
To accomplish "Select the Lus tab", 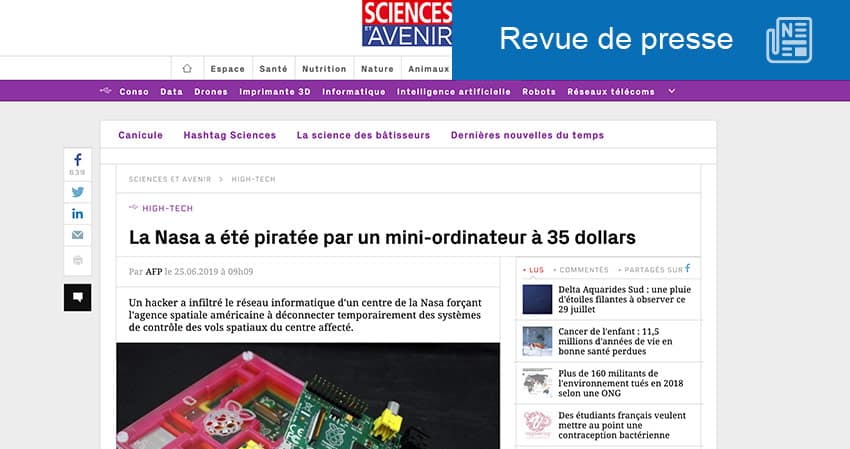I will point(533,270).
